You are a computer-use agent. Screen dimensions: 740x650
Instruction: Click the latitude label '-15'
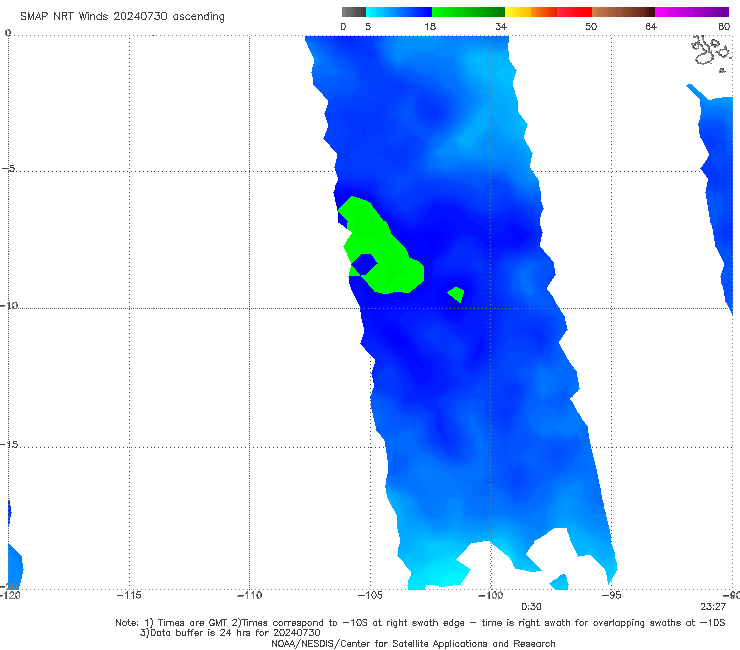coord(9,444)
